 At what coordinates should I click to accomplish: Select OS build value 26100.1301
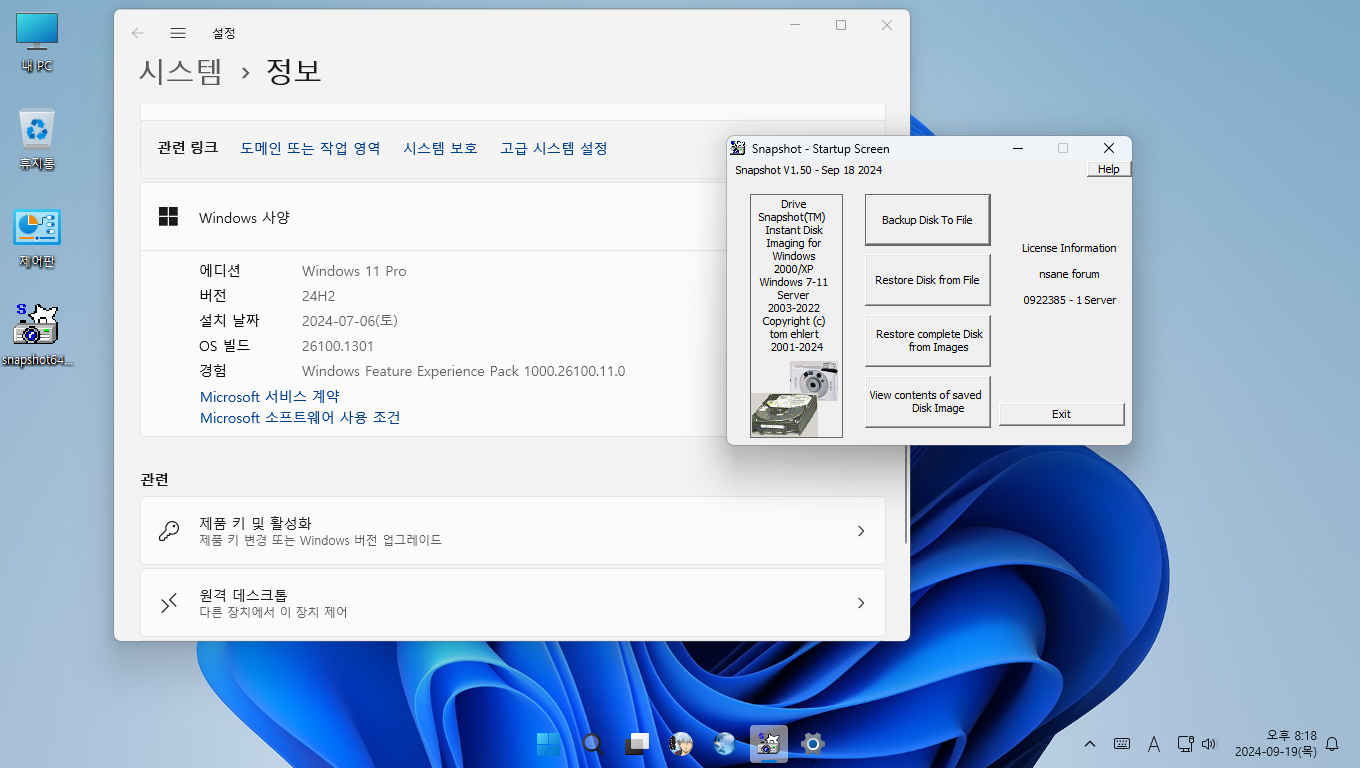click(338, 346)
